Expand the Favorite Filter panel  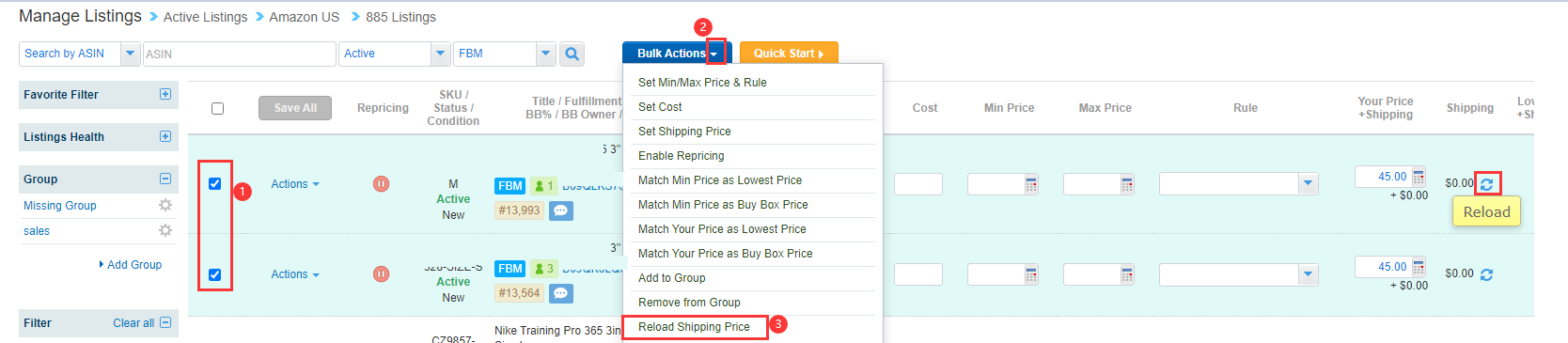(165, 94)
